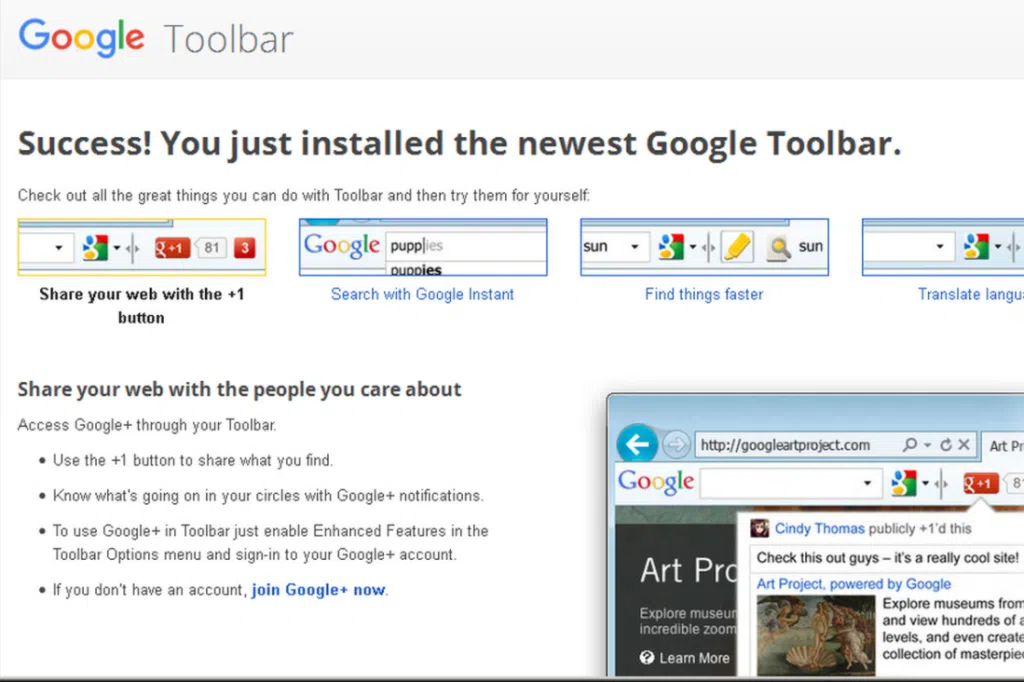The image size is (1024, 682).
Task: Click the 'join Google+ now' link
Action: (x=318, y=590)
